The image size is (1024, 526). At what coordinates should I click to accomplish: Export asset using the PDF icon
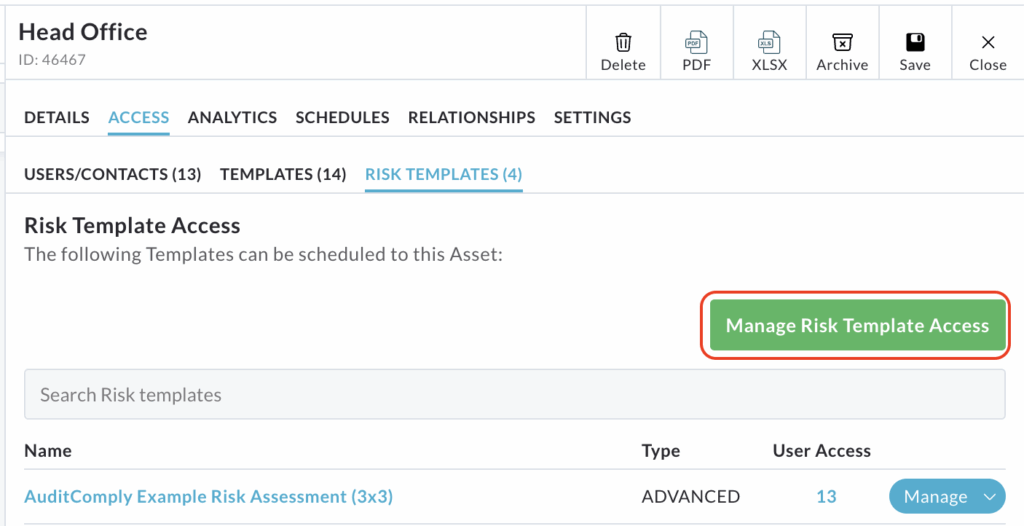click(696, 43)
